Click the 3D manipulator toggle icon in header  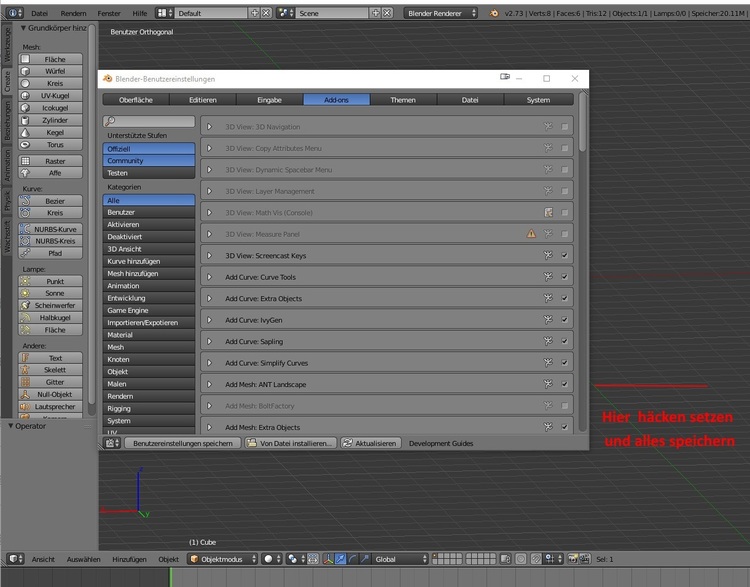pos(341,559)
